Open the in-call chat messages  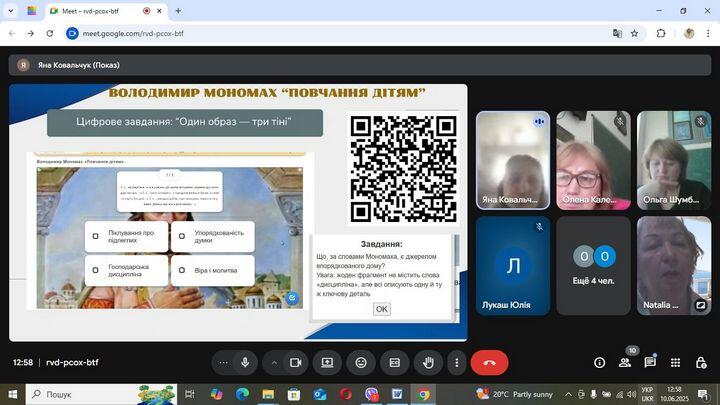tap(650, 363)
